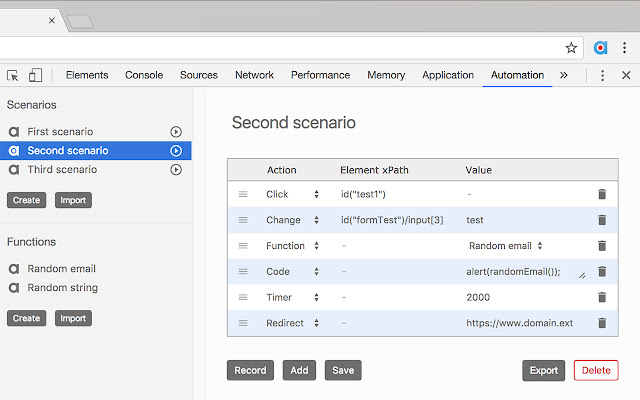Viewport: 640px width, 400px height.
Task: Open the Network tab
Action: click(254, 75)
